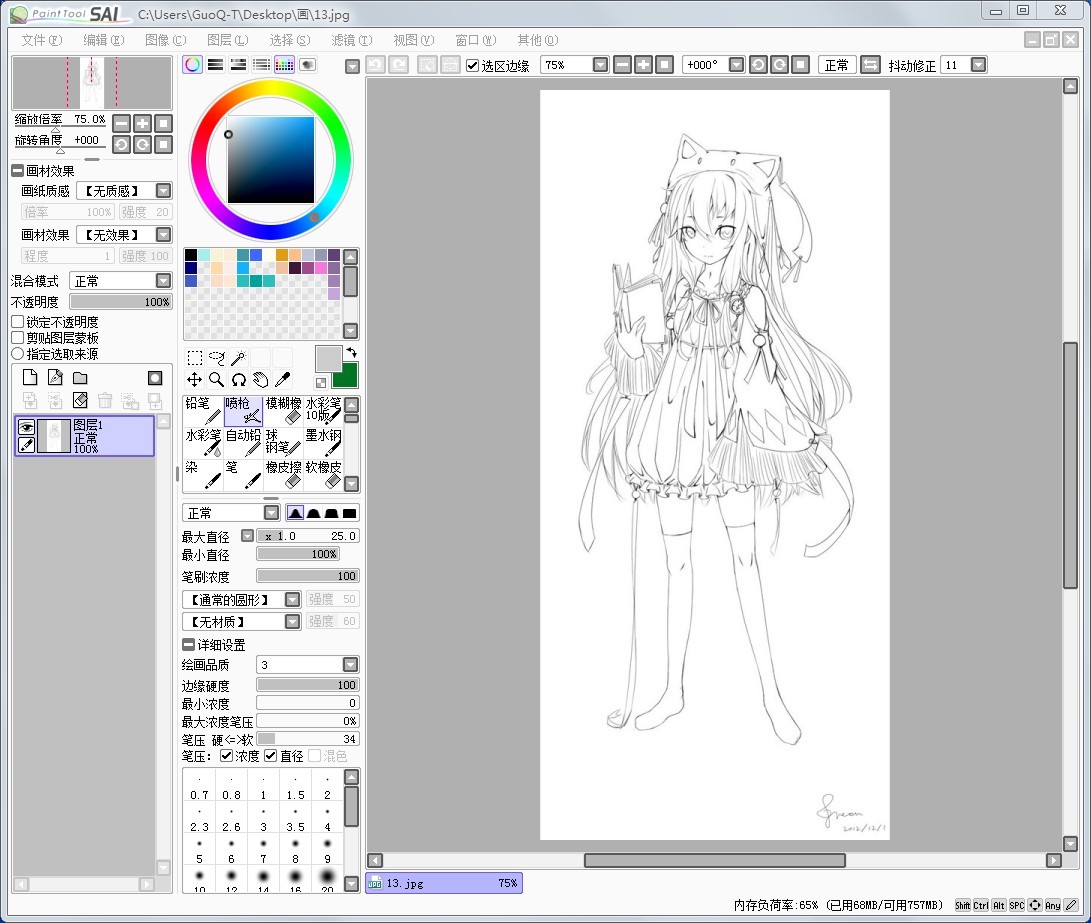Open the 滤镜 menu
1091x923 pixels.
pos(350,40)
